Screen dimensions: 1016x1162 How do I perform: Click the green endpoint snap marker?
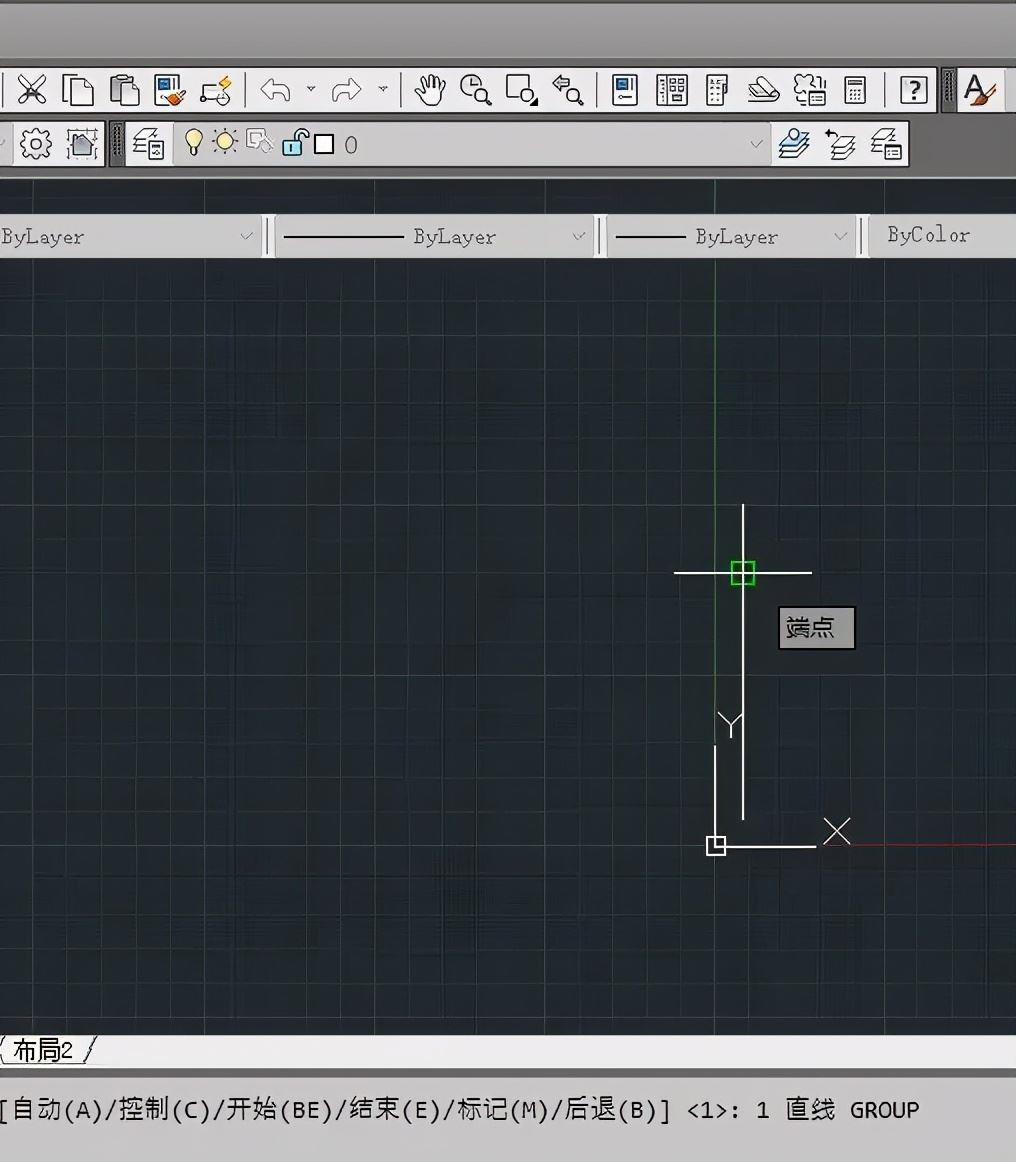(x=743, y=573)
